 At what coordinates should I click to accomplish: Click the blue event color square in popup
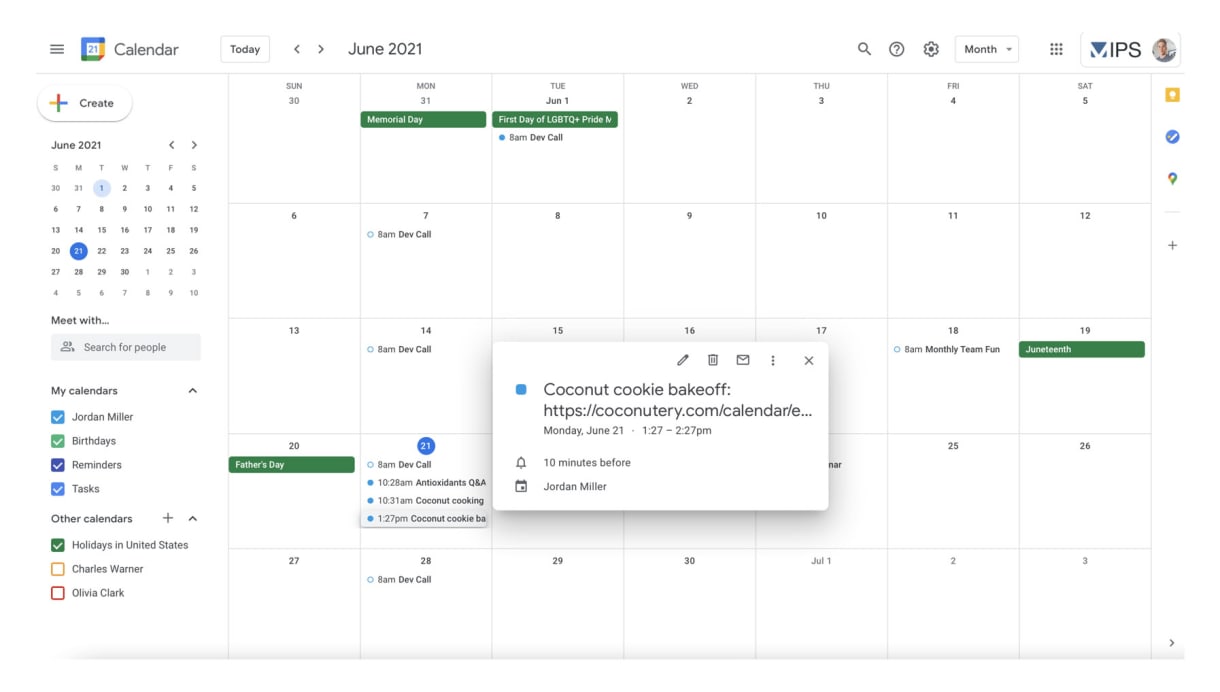click(521, 389)
